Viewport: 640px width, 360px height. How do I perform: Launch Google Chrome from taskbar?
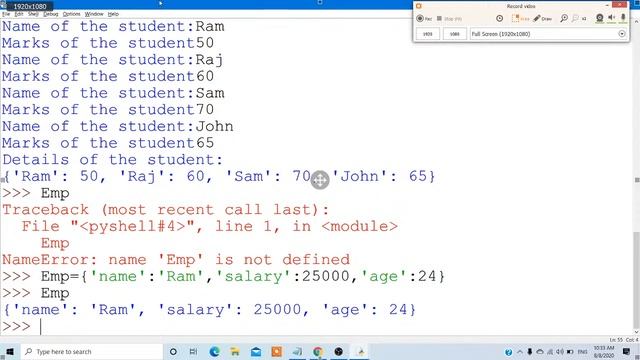click(318, 351)
